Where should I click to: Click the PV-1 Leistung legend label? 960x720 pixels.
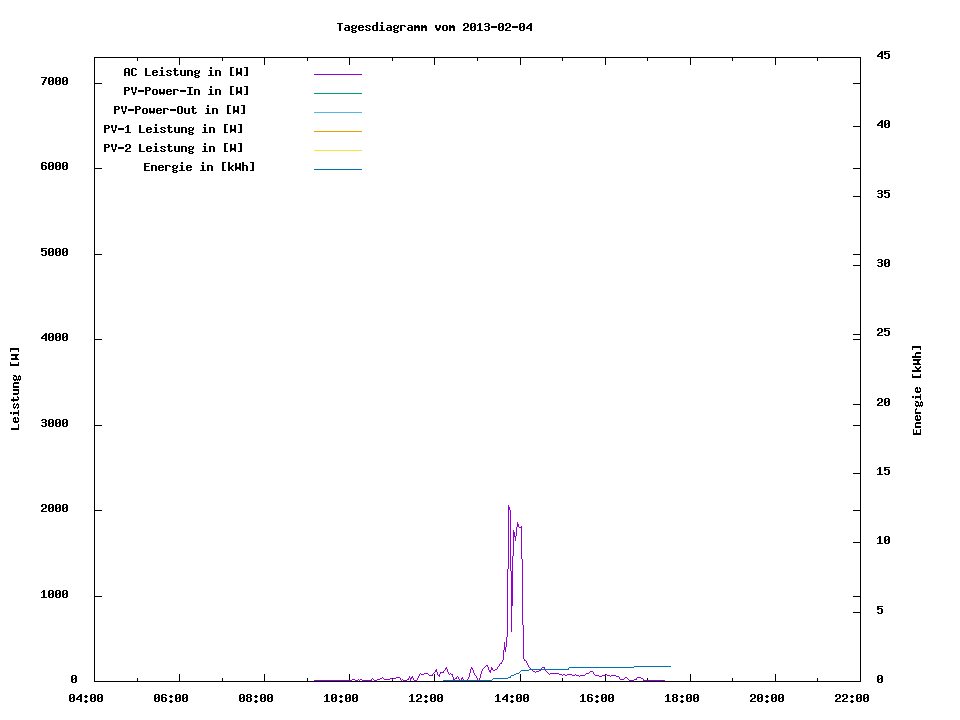pos(173,129)
